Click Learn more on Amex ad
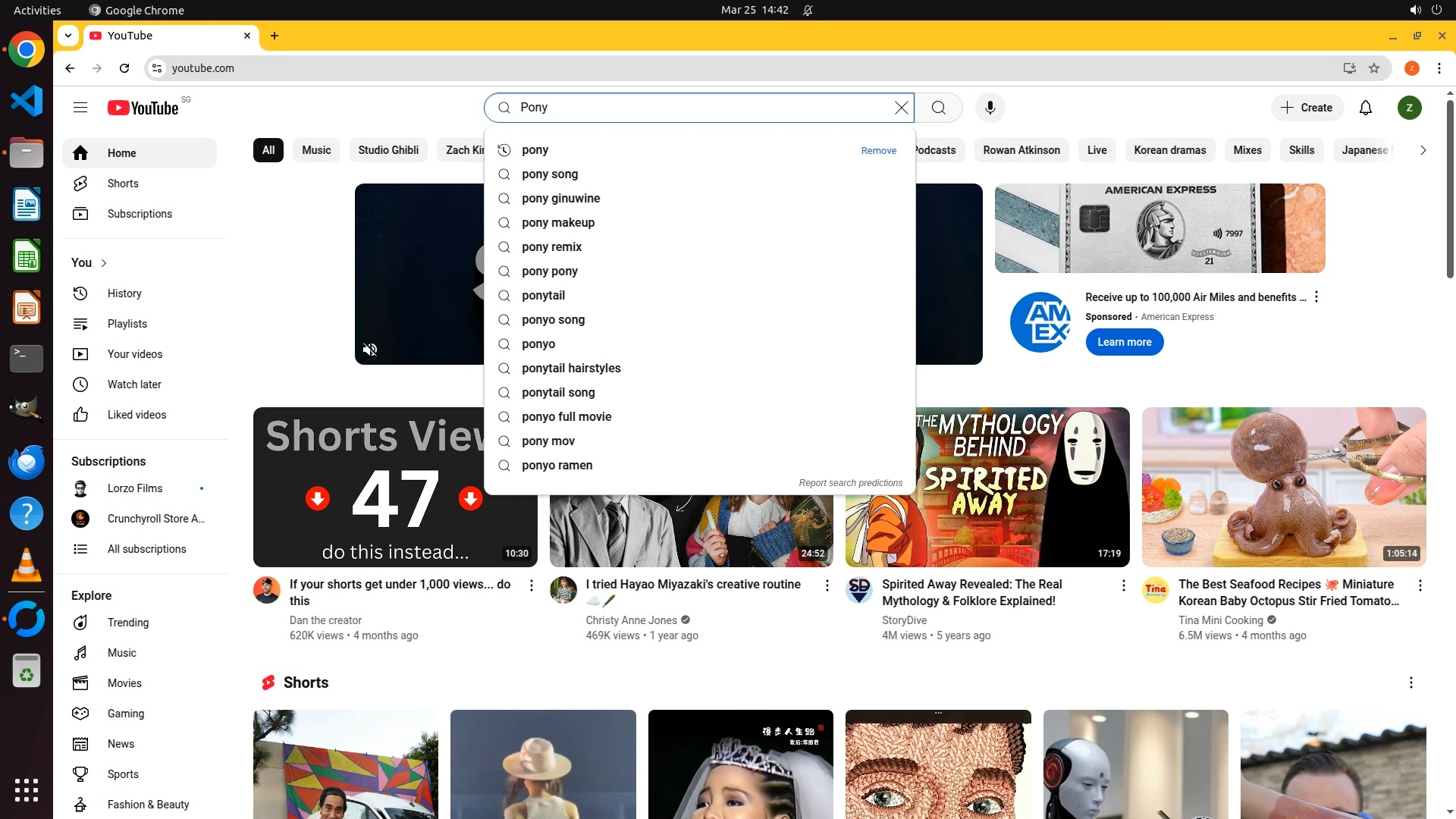 pyautogui.click(x=1124, y=342)
